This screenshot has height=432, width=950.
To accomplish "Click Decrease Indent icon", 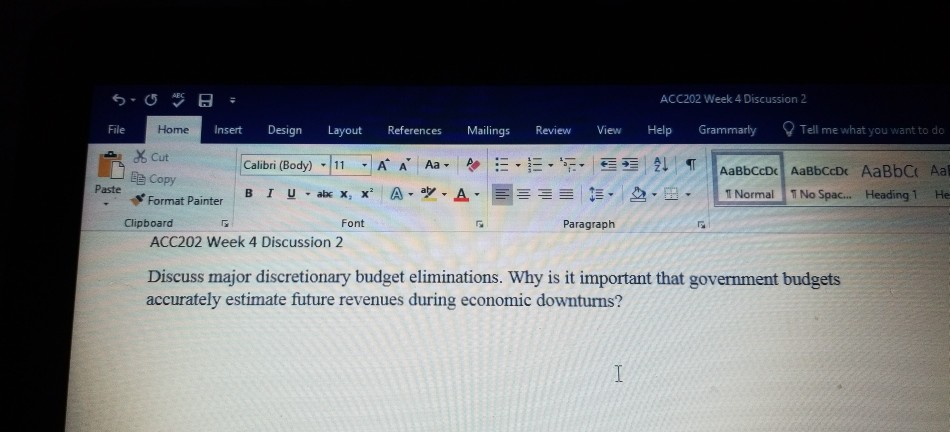I will pos(608,165).
